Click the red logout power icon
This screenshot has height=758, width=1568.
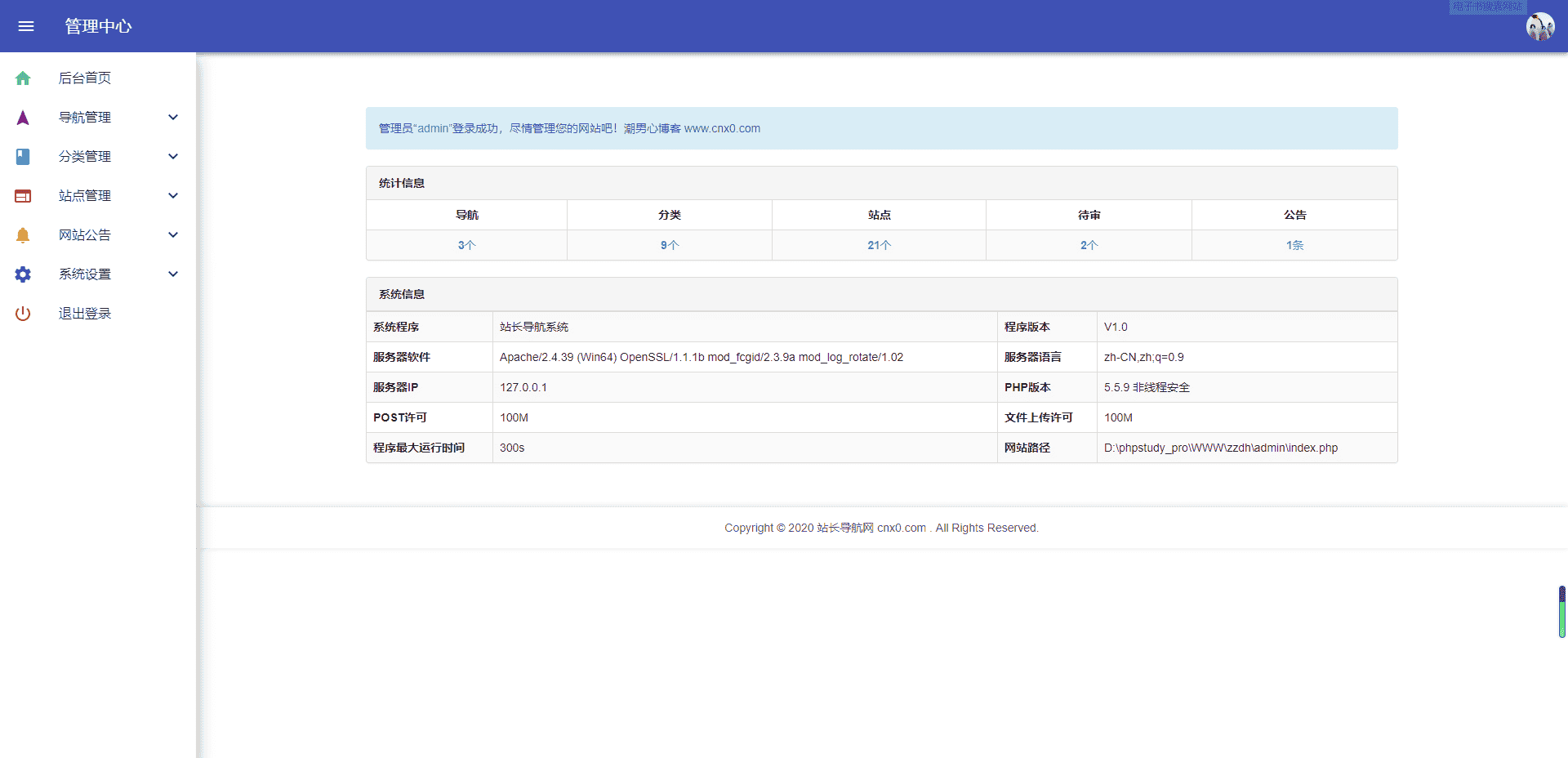click(x=23, y=314)
